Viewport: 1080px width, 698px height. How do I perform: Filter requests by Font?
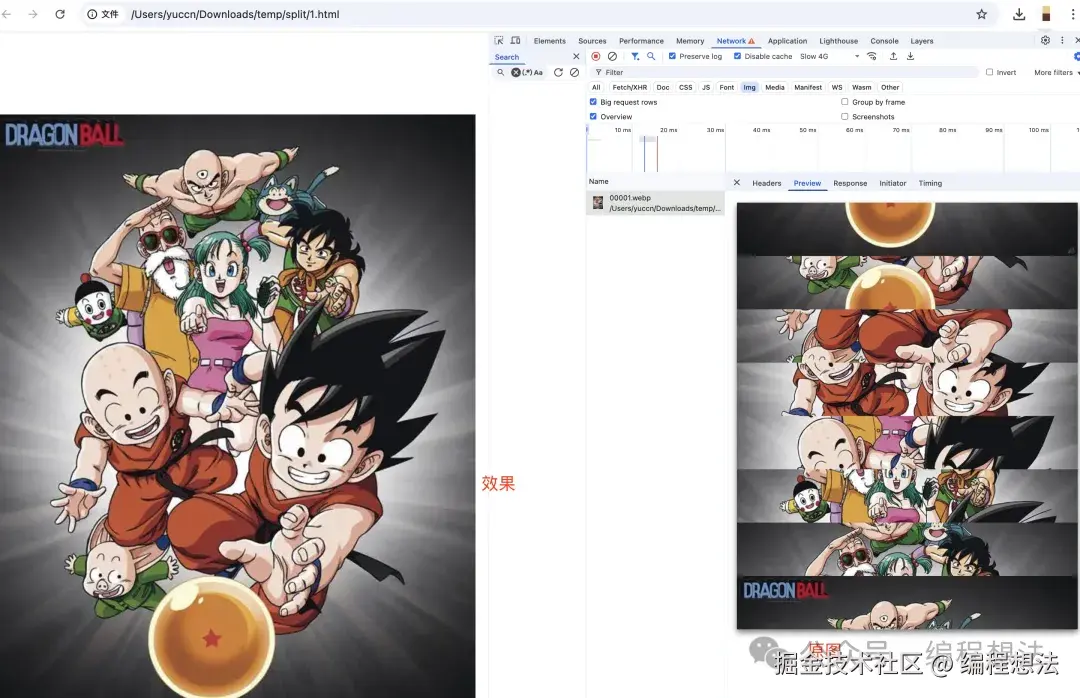pyautogui.click(x=727, y=88)
